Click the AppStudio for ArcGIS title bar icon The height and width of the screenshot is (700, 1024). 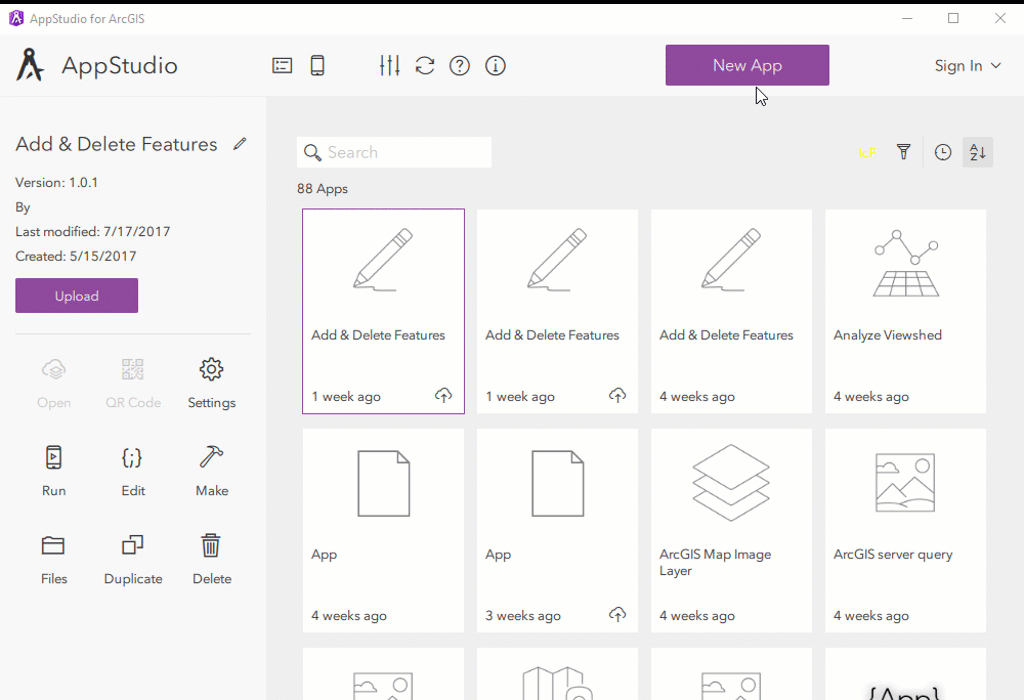[16, 18]
